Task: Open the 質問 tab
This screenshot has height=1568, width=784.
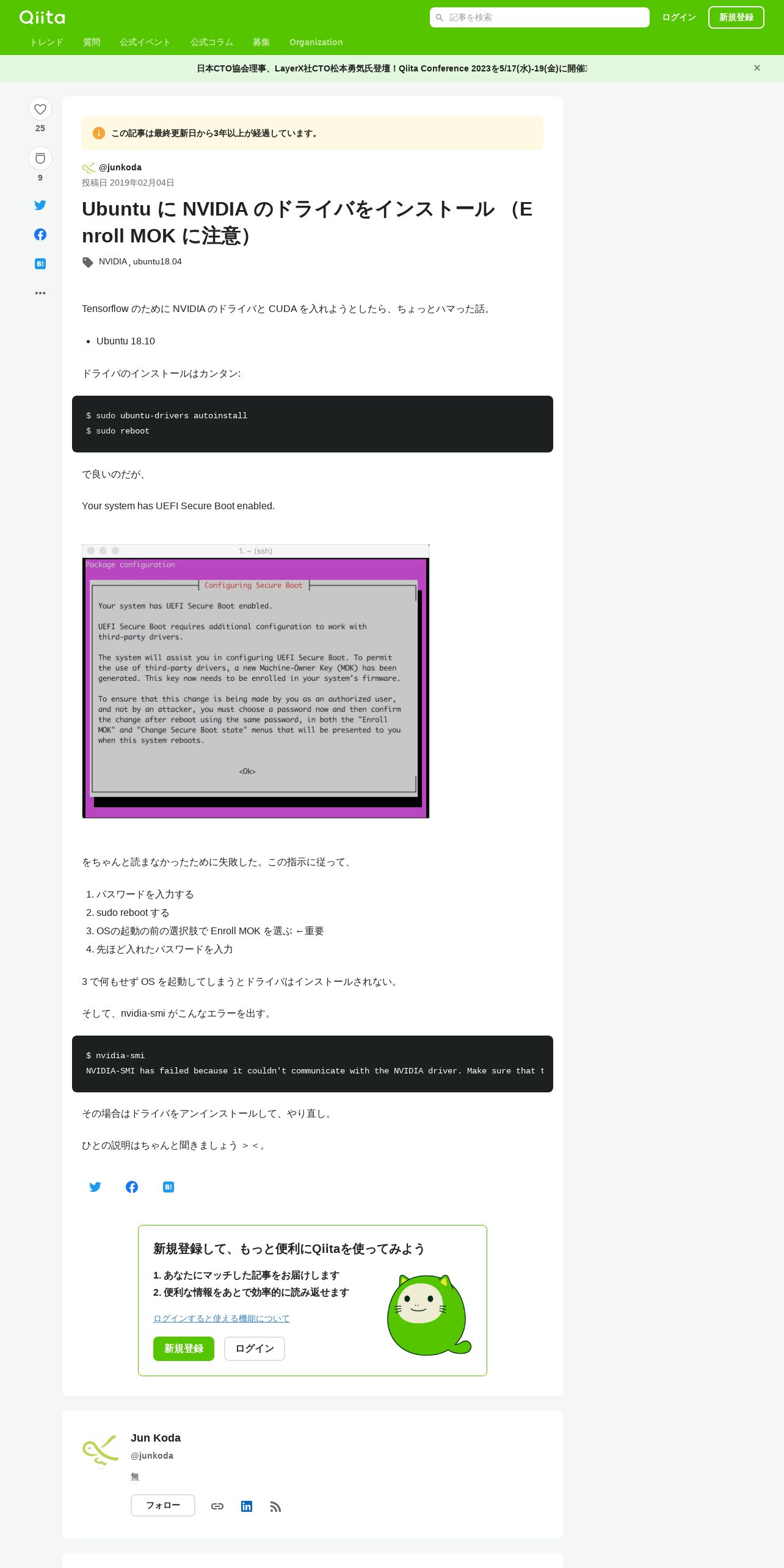Action: coord(92,42)
